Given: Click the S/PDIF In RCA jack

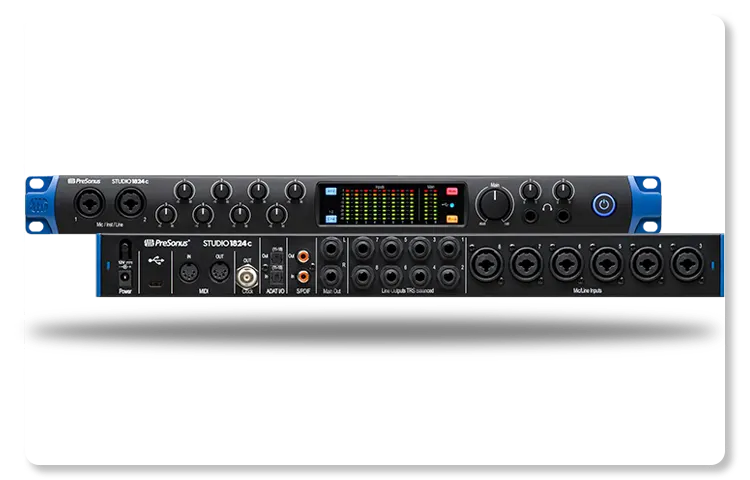Looking at the screenshot, I should [x=303, y=276].
